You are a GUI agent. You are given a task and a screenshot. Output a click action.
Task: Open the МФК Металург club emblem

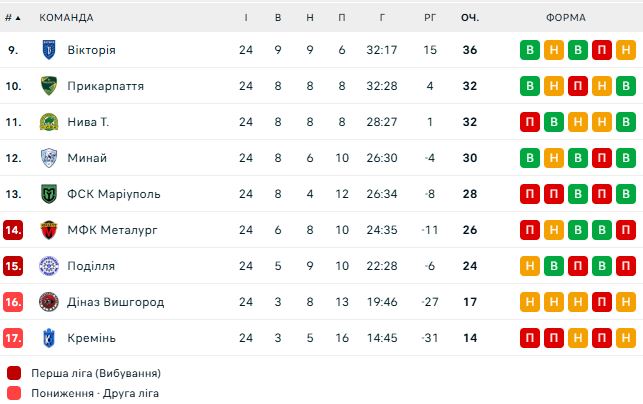tap(49, 230)
